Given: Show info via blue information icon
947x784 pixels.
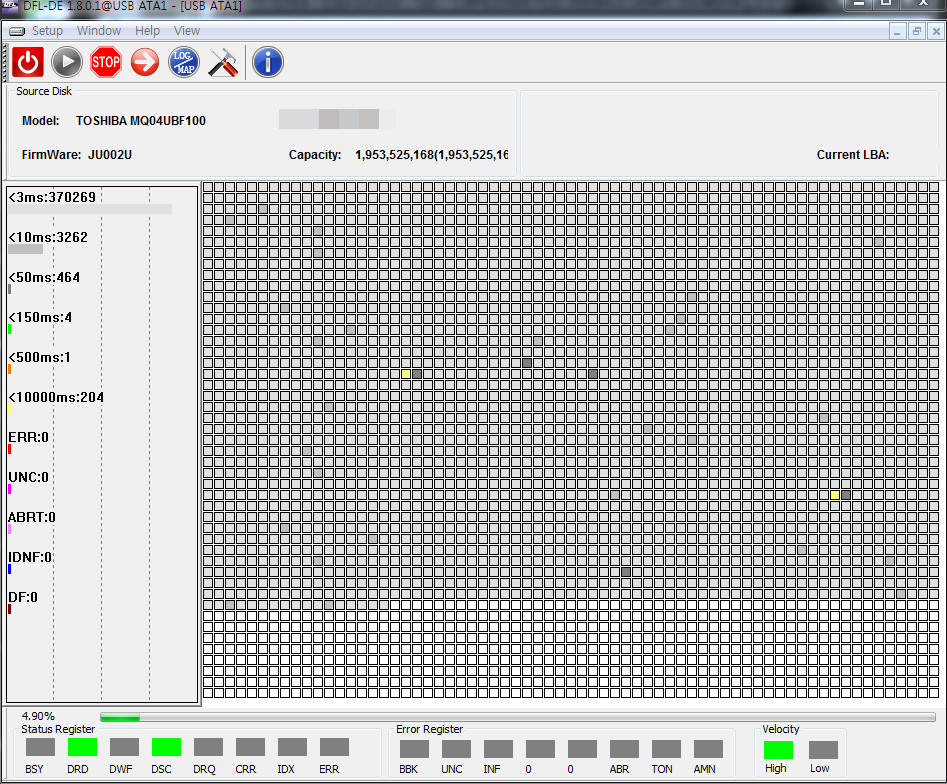Looking at the screenshot, I should coord(268,62).
